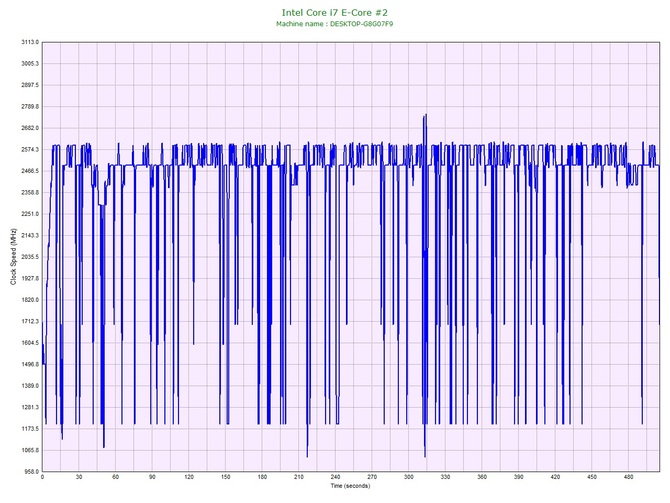670x503 pixels.
Task: Click the 'Clock Speed (MHz)' axis label
Action: point(13,256)
